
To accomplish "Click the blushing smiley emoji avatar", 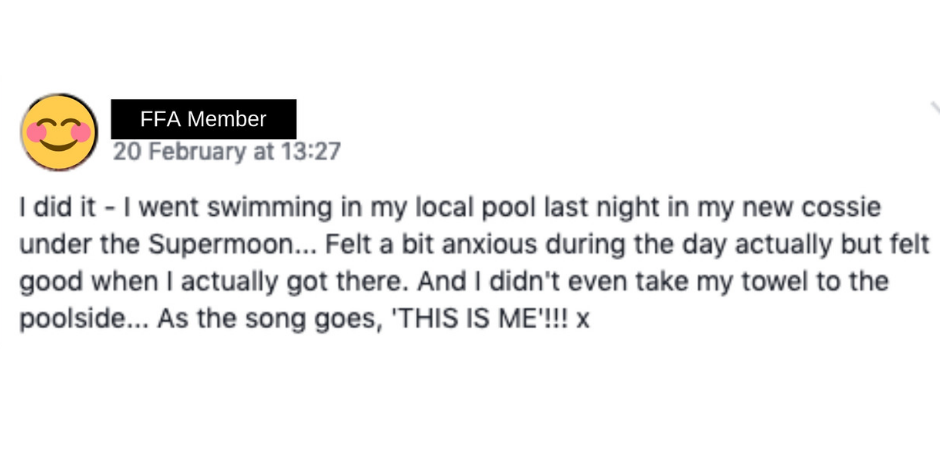I will click(59, 131).
